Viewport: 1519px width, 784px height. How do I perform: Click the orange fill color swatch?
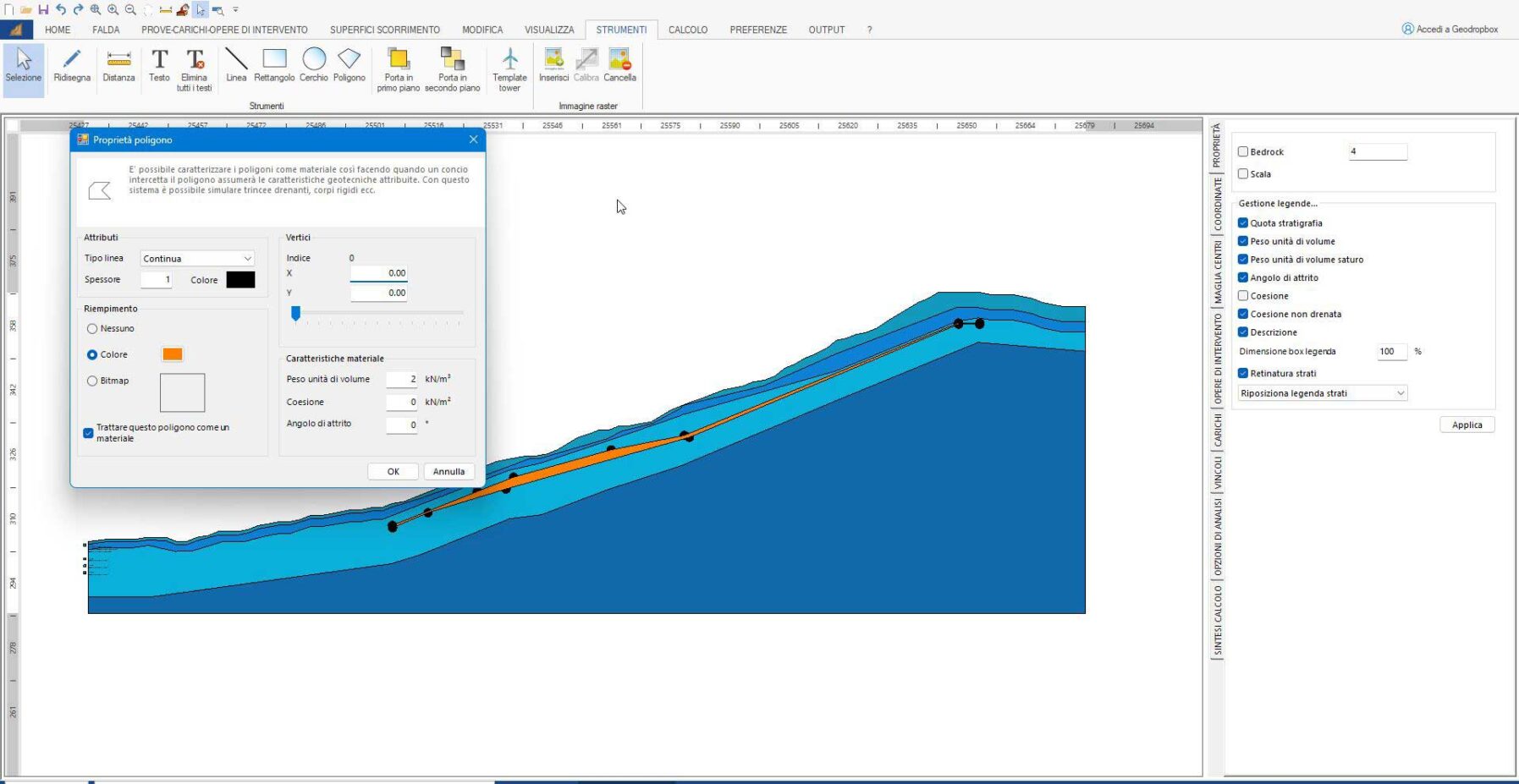[x=173, y=354]
